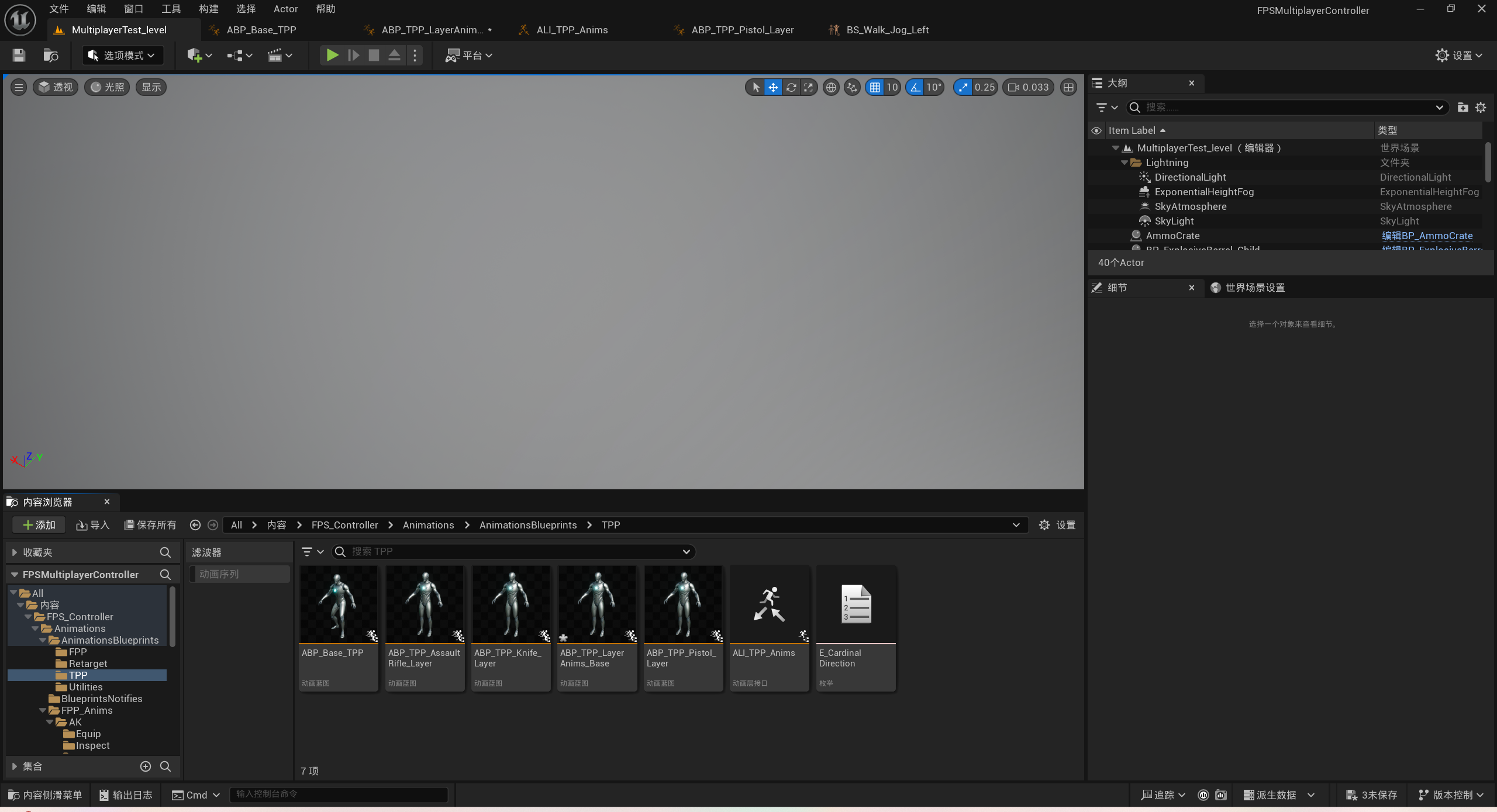Open the viewport options hamburger menu

[x=19, y=88]
